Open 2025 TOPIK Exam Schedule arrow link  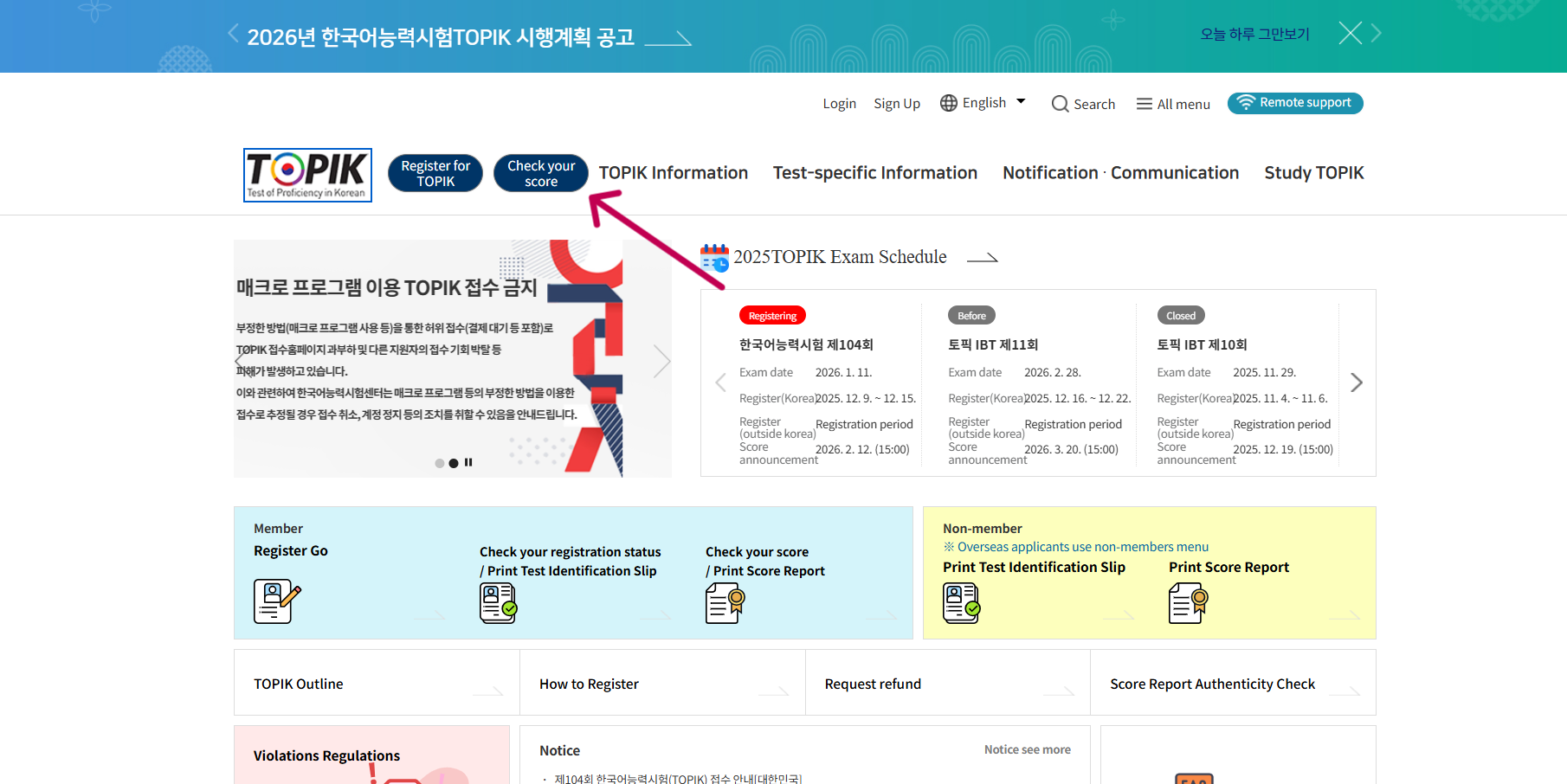[x=982, y=258]
